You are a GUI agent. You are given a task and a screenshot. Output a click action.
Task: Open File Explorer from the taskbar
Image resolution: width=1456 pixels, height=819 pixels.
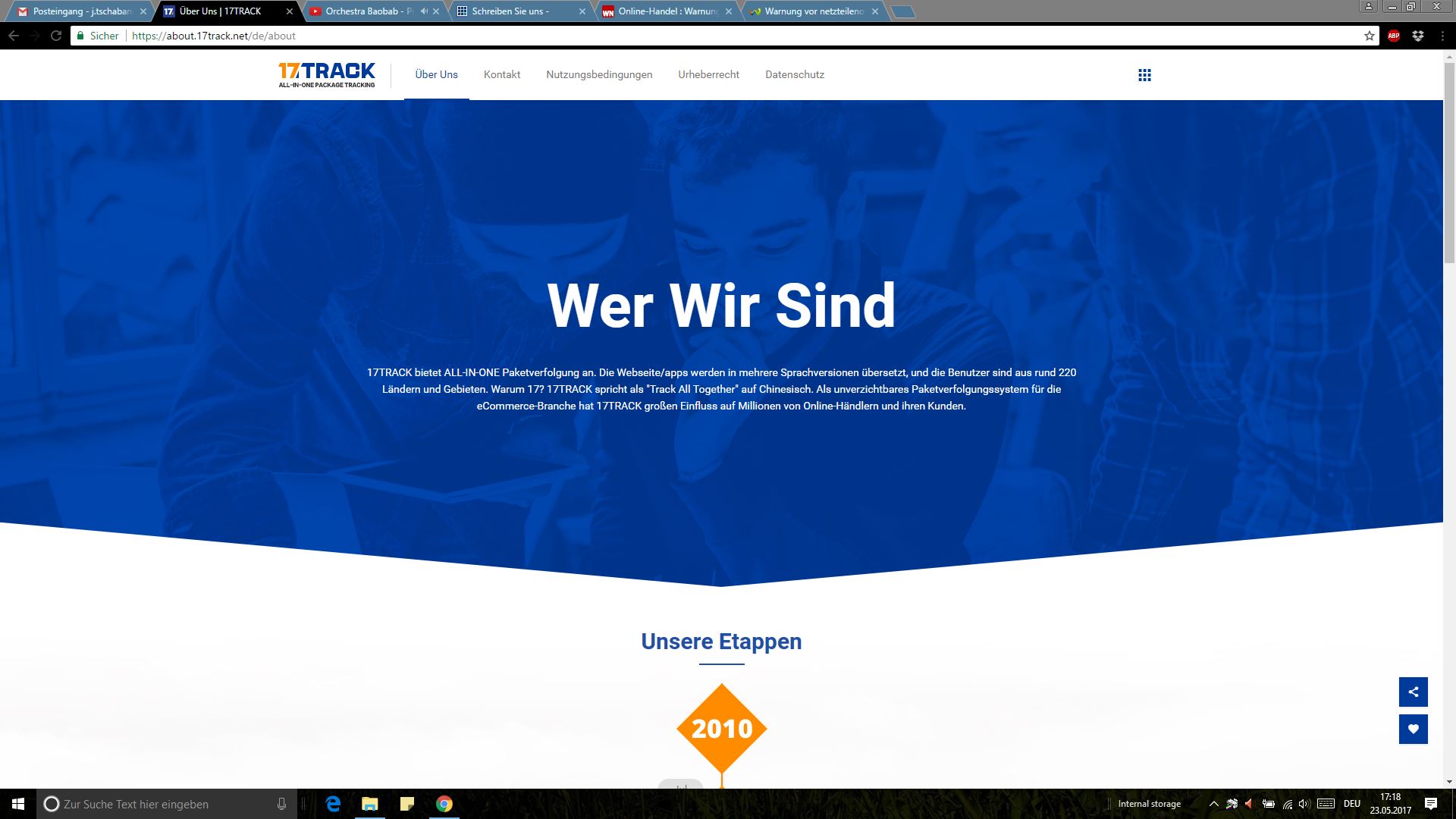(x=370, y=804)
